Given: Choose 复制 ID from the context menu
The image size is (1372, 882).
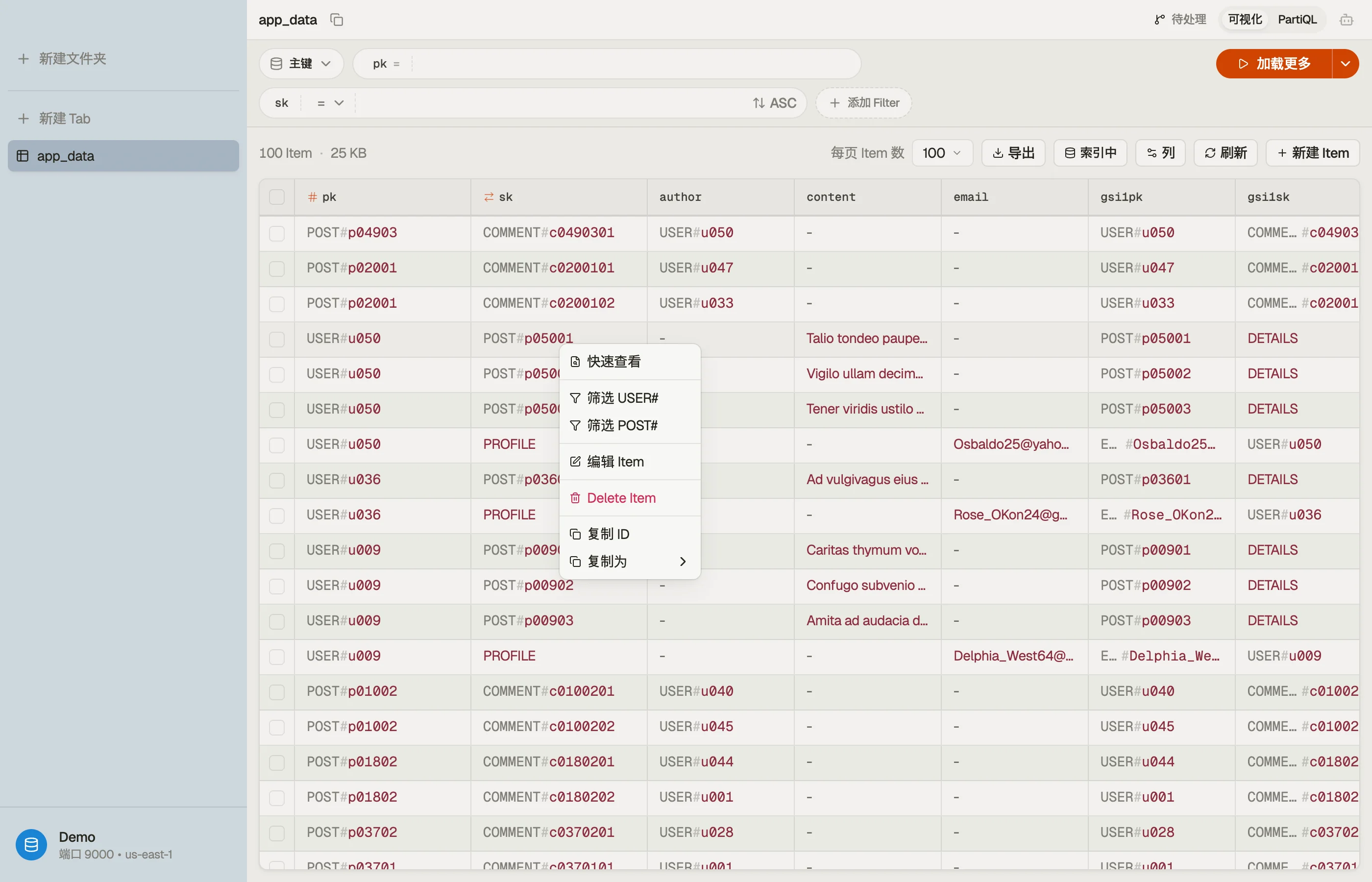Looking at the screenshot, I should (630, 535).
